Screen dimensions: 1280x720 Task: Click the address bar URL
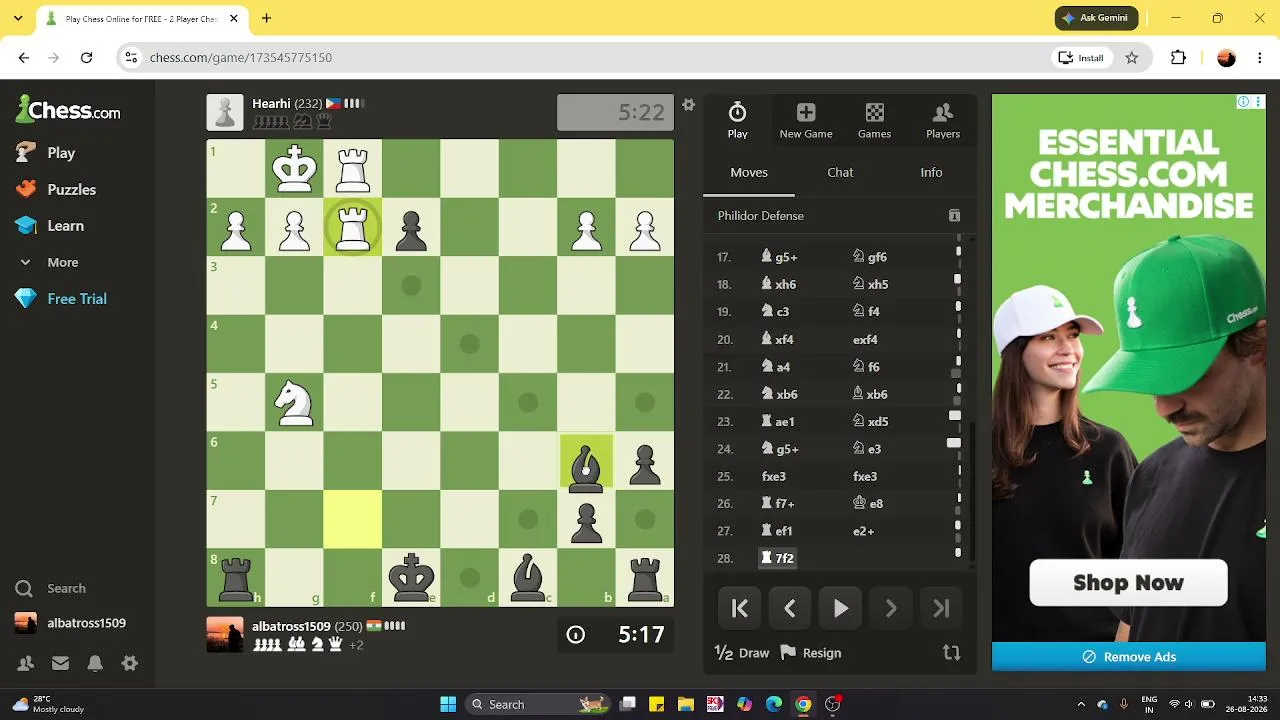241,58
